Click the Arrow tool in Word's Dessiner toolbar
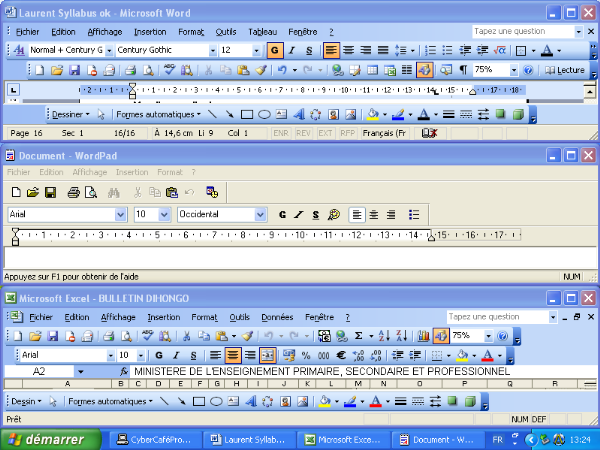The height and width of the screenshot is (450, 600). pyautogui.click(x=230, y=114)
